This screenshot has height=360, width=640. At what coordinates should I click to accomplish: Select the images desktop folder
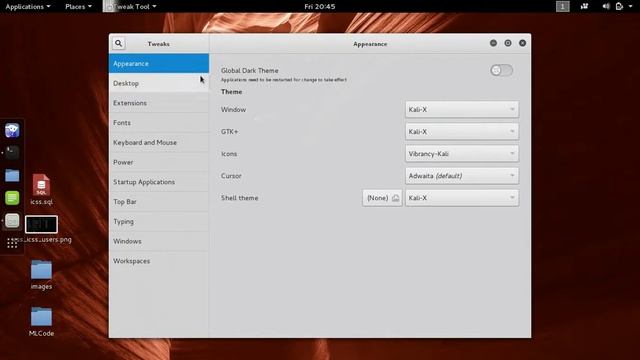click(41, 275)
